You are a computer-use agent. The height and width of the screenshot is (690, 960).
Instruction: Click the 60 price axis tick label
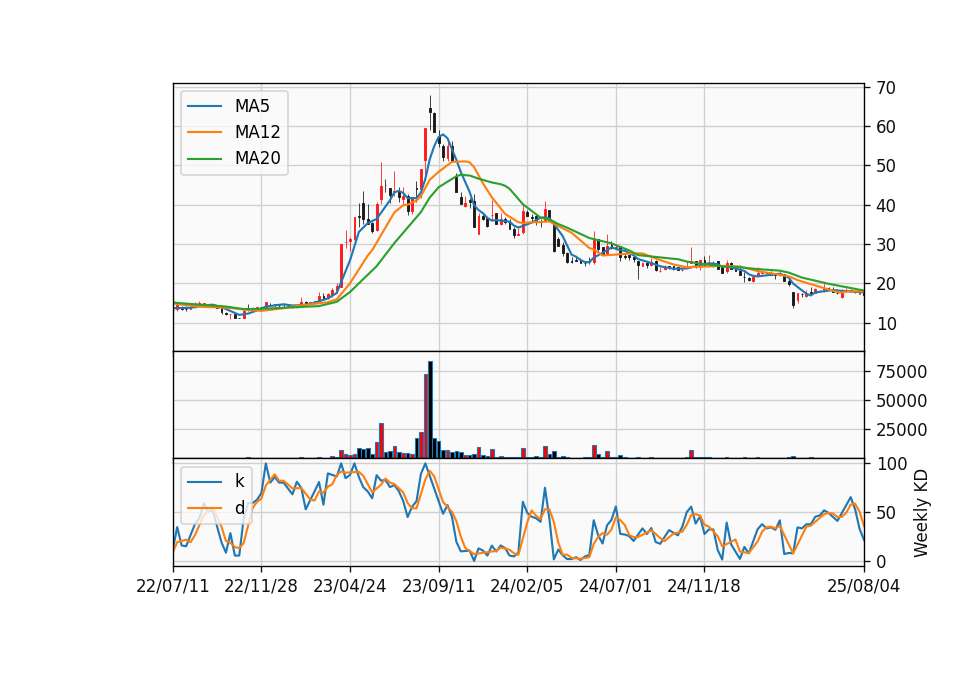click(886, 127)
